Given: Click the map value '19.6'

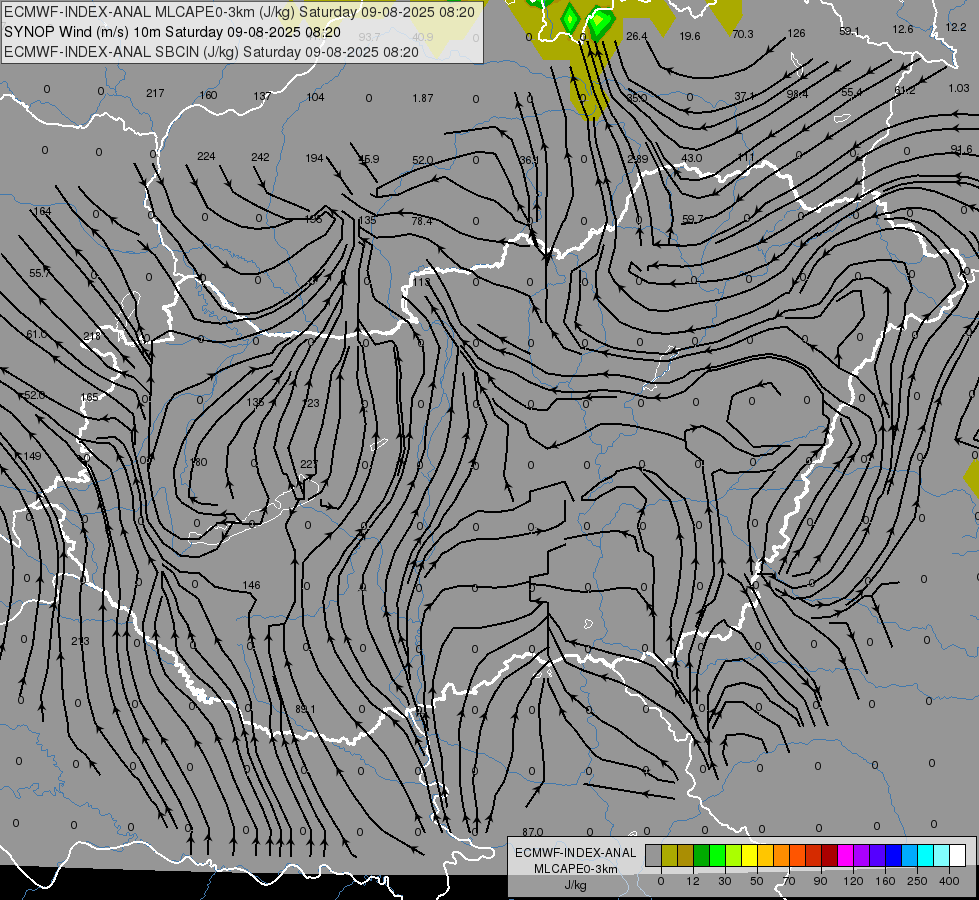Looking at the screenshot, I should [x=690, y=36].
